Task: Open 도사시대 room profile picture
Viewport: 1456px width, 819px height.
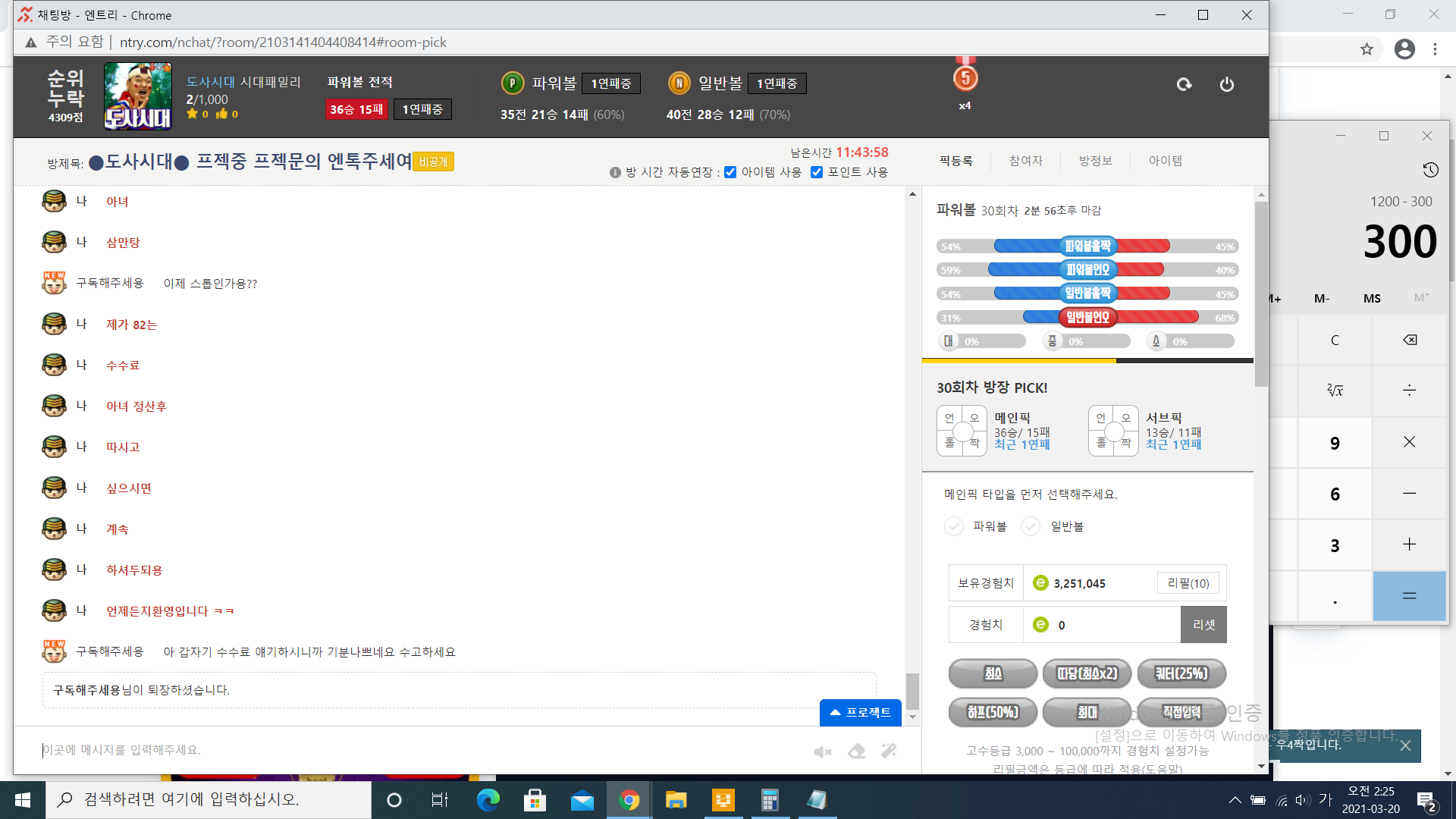Action: (x=137, y=96)
